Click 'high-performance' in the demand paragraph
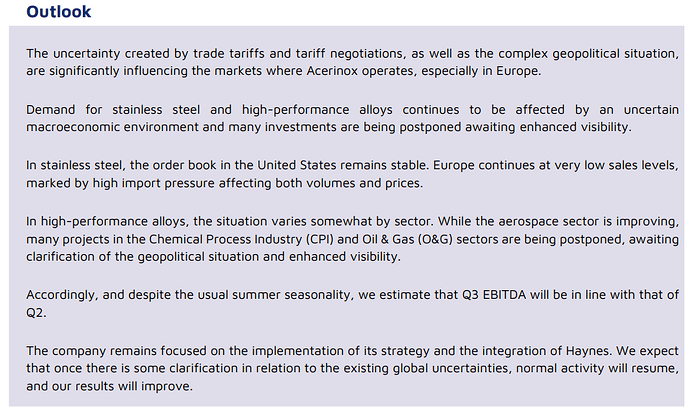Screen dimensions: 690x409 295,110
